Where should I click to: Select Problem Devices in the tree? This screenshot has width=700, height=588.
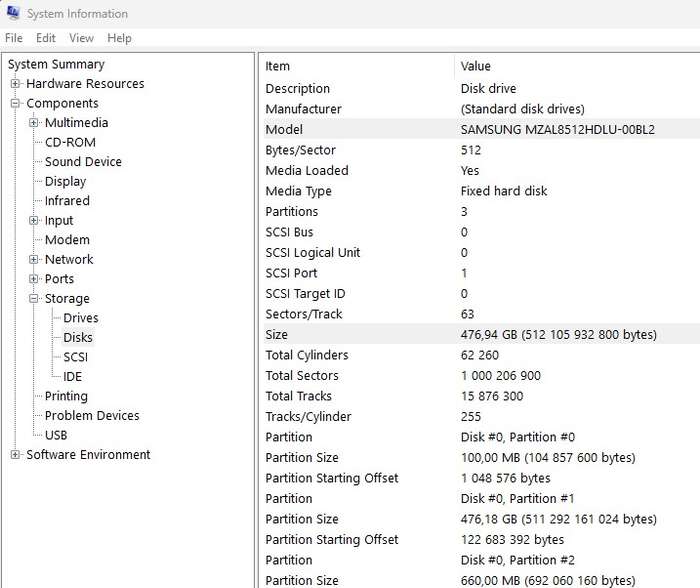point(92,416)
